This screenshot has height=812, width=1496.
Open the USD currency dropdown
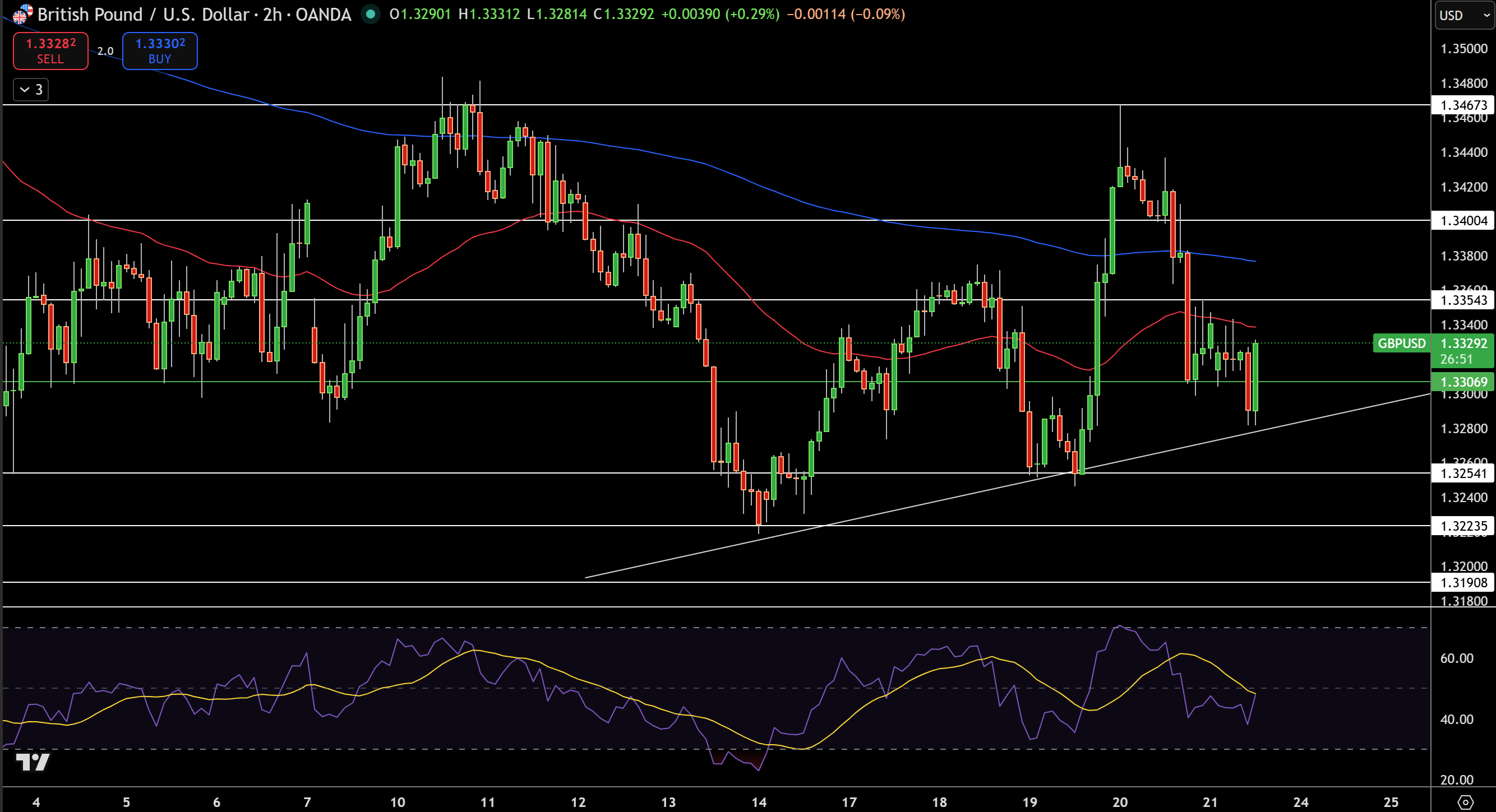pyautogui.click(x=1465, y=15)
